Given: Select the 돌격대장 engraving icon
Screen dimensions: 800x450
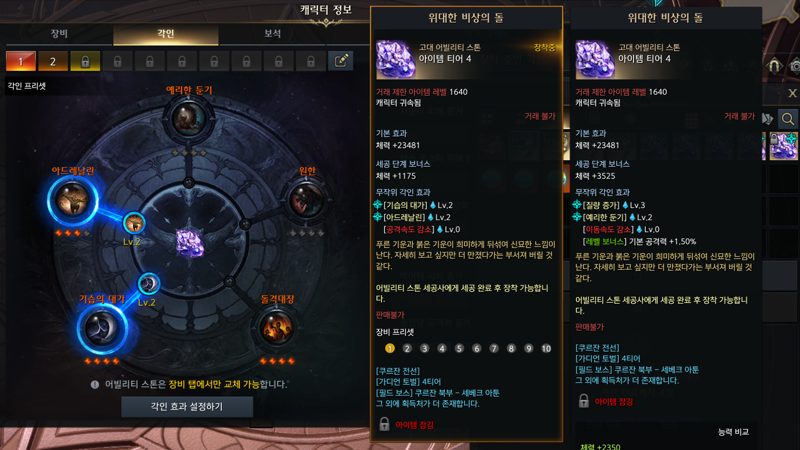Looking at the screenshot, I should point(276,328).
